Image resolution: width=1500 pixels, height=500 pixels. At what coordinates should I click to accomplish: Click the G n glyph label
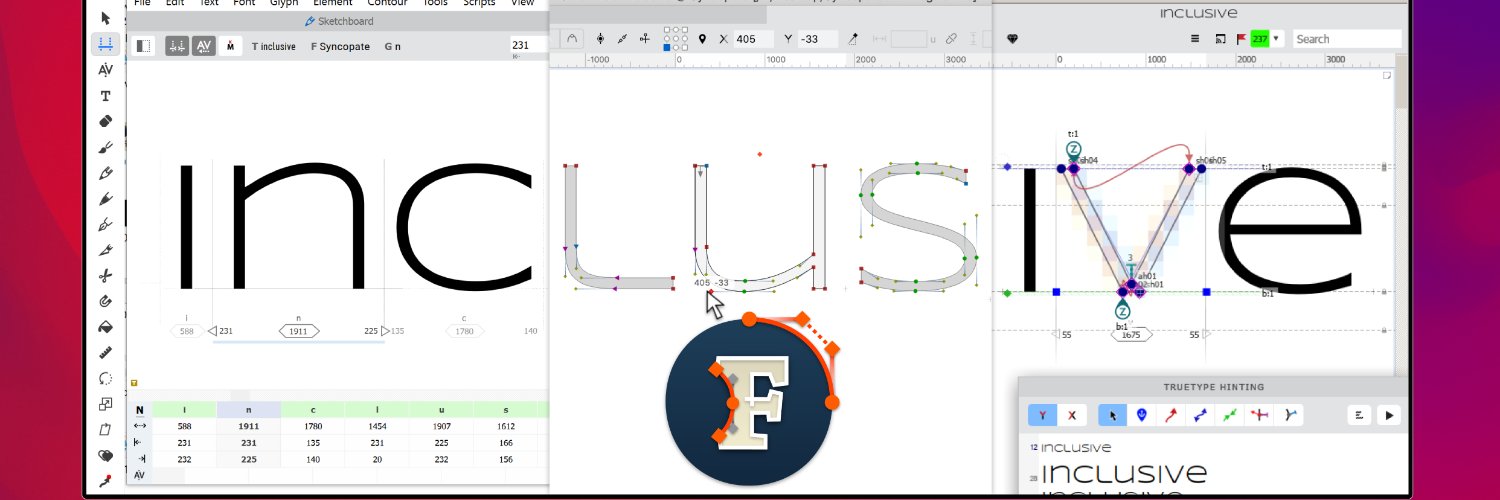tap(393, 46)
